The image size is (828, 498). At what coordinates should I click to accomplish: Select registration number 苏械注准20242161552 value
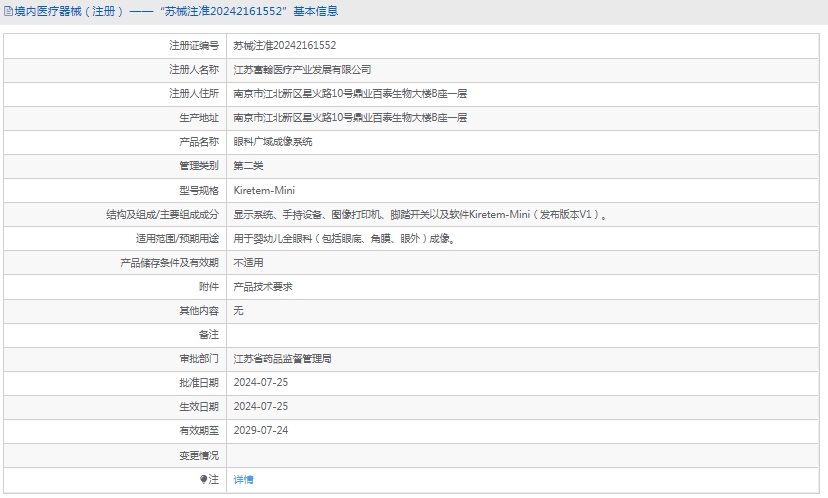click(284, 46)
